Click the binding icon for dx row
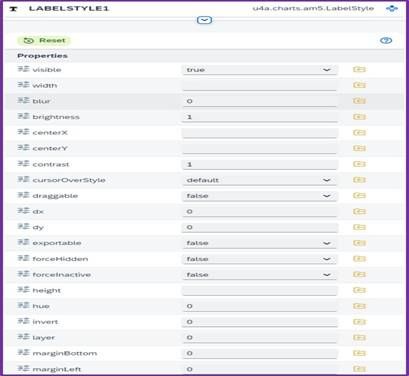Screen dimensions: 409x376 [359, 211]
